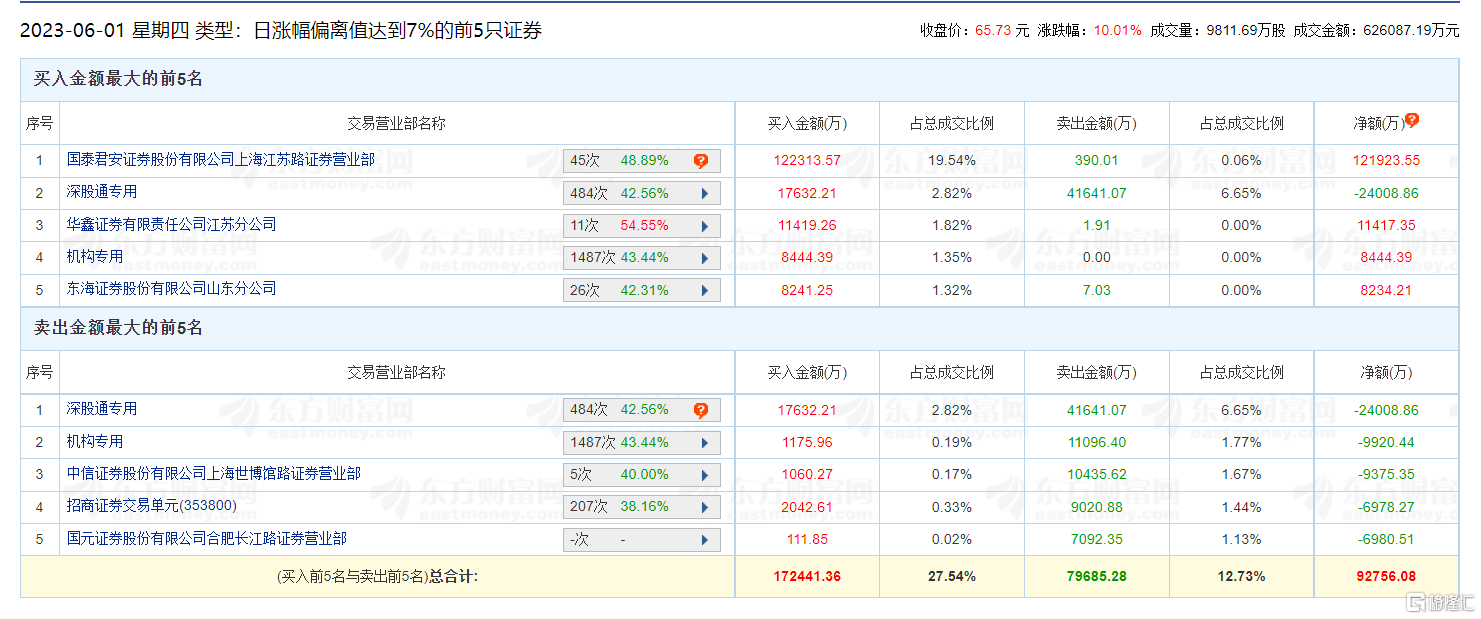Open 中信证券上海世博馆路证券营业部 link
The image size is (1481, 619).
(x=214, y=473)
